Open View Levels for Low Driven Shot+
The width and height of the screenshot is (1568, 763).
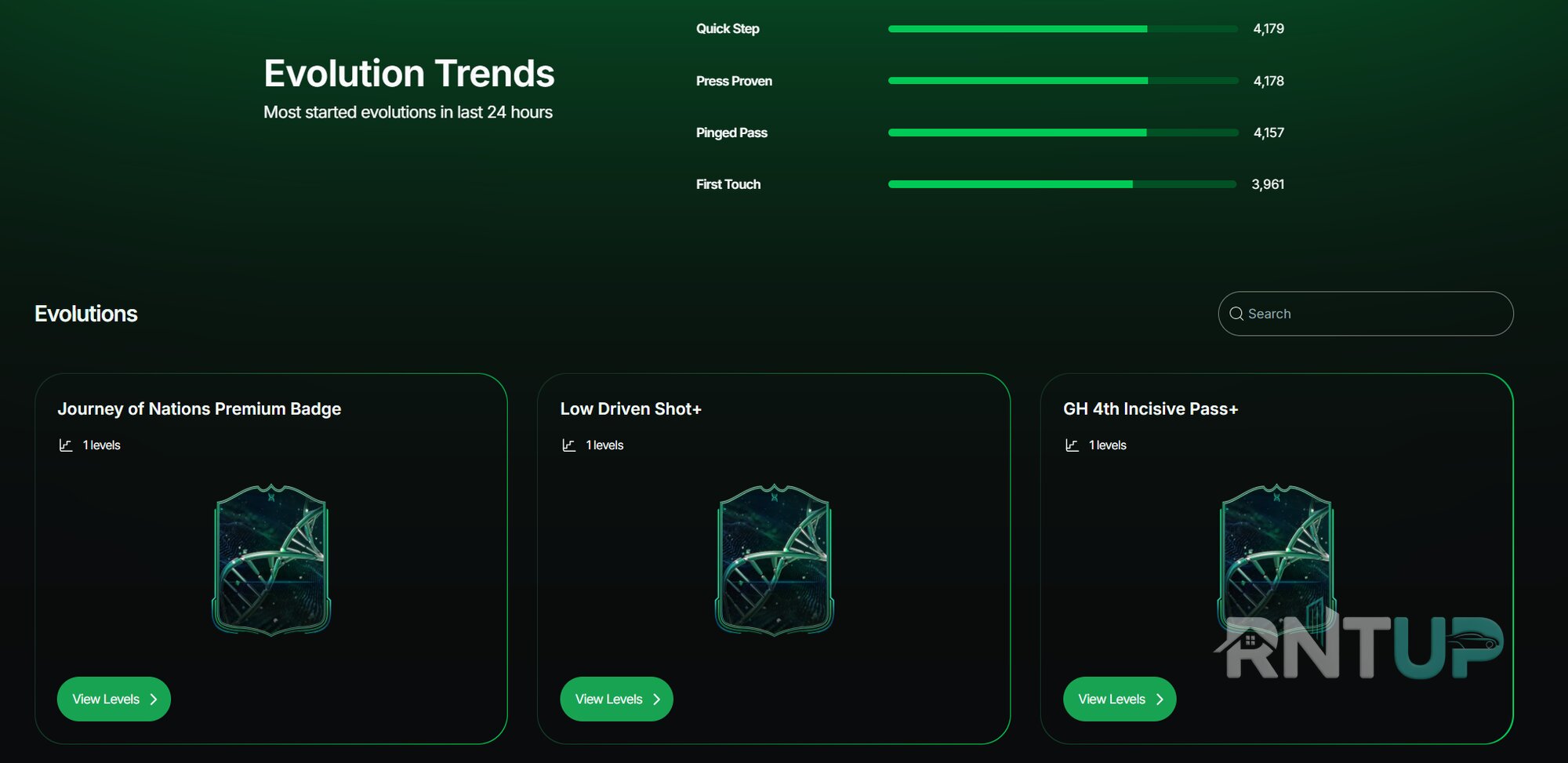pyautogui.click(x=617, y=699)
